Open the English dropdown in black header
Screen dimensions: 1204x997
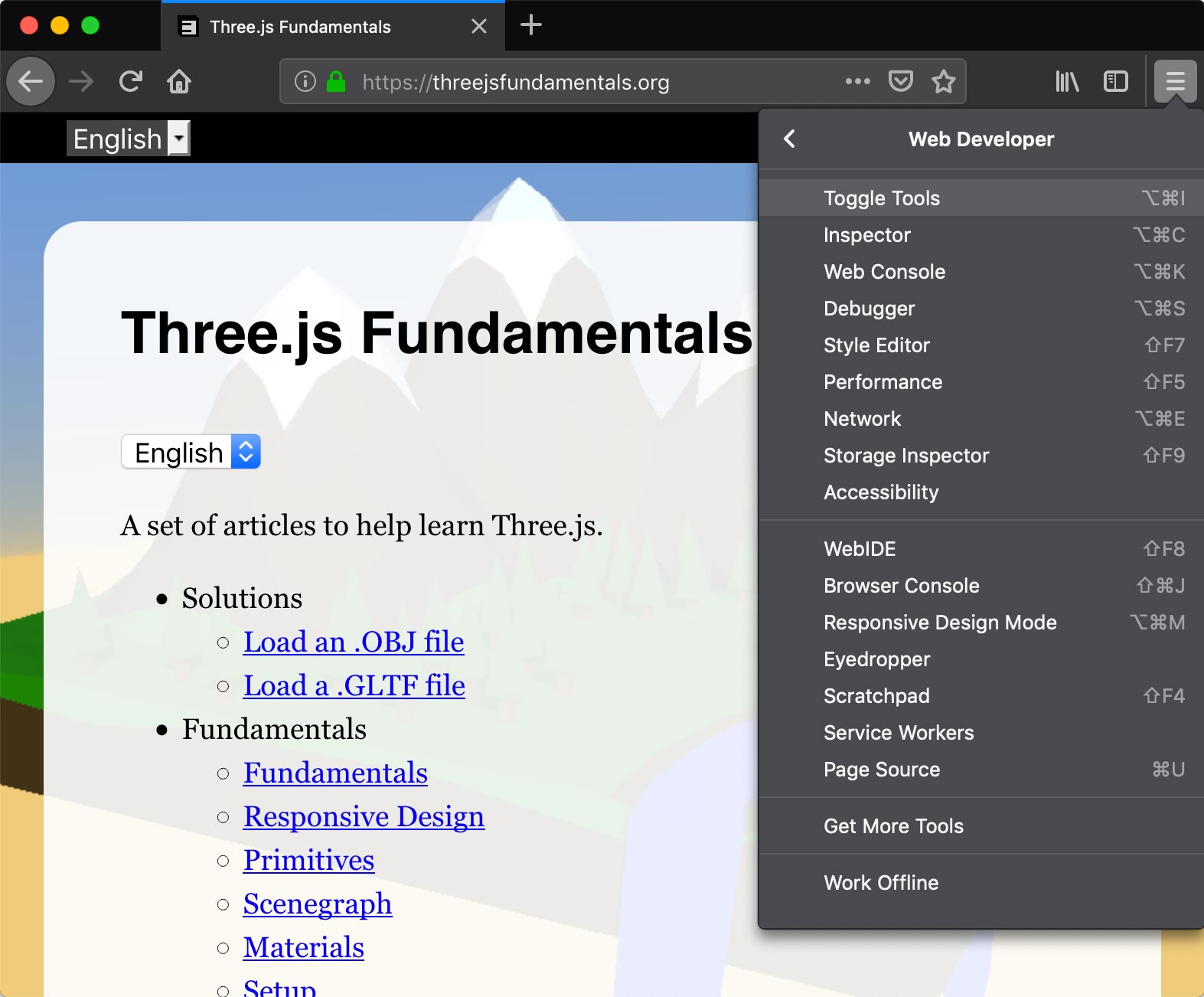tap(129, 139)
